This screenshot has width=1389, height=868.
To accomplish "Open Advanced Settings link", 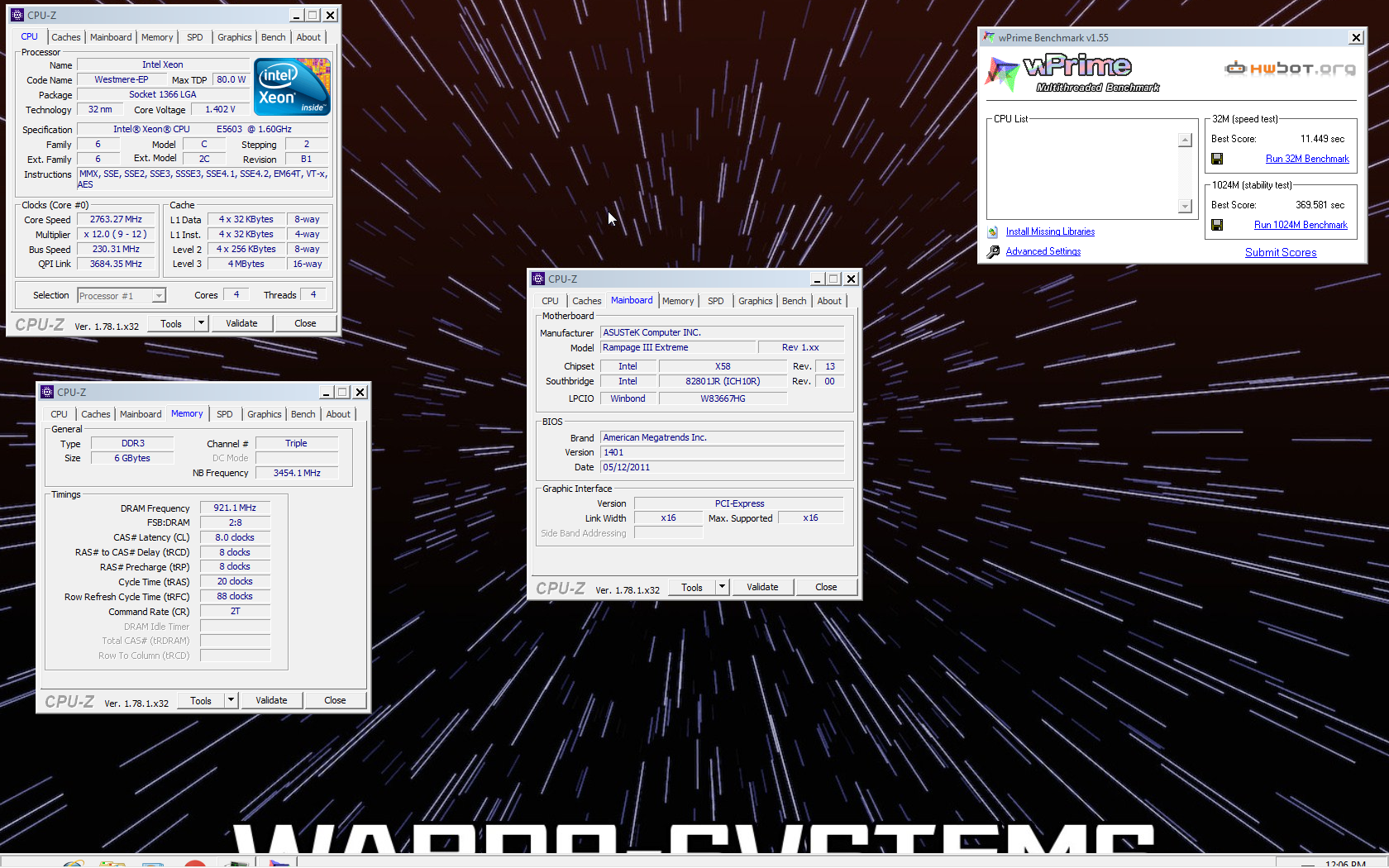I will coord(1043,251).
